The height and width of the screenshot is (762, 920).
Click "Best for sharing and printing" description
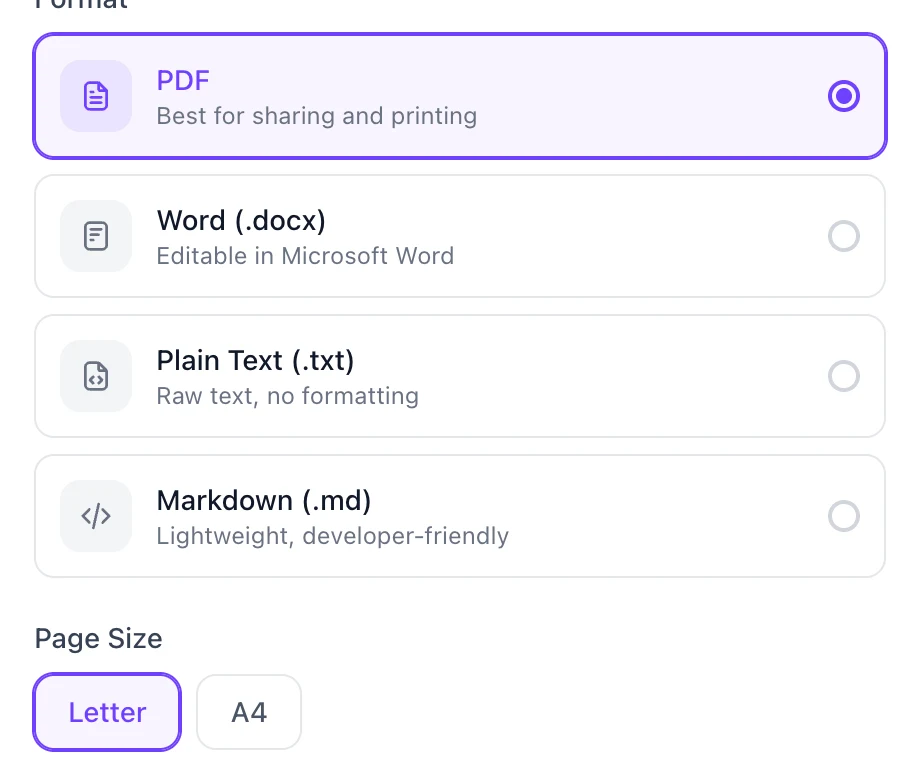(317, 116)
